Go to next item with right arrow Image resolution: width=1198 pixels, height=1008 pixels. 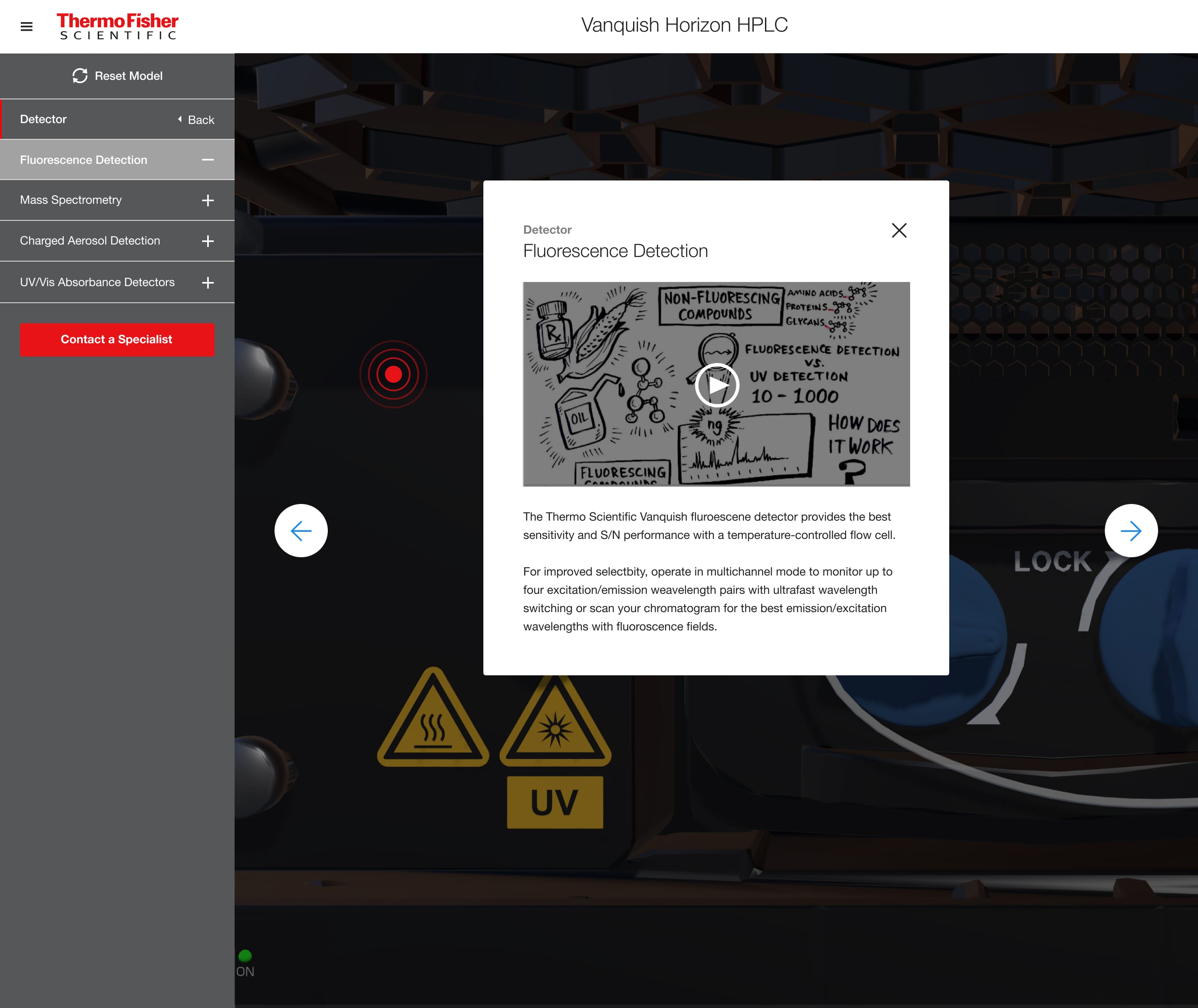[1131, 531]
